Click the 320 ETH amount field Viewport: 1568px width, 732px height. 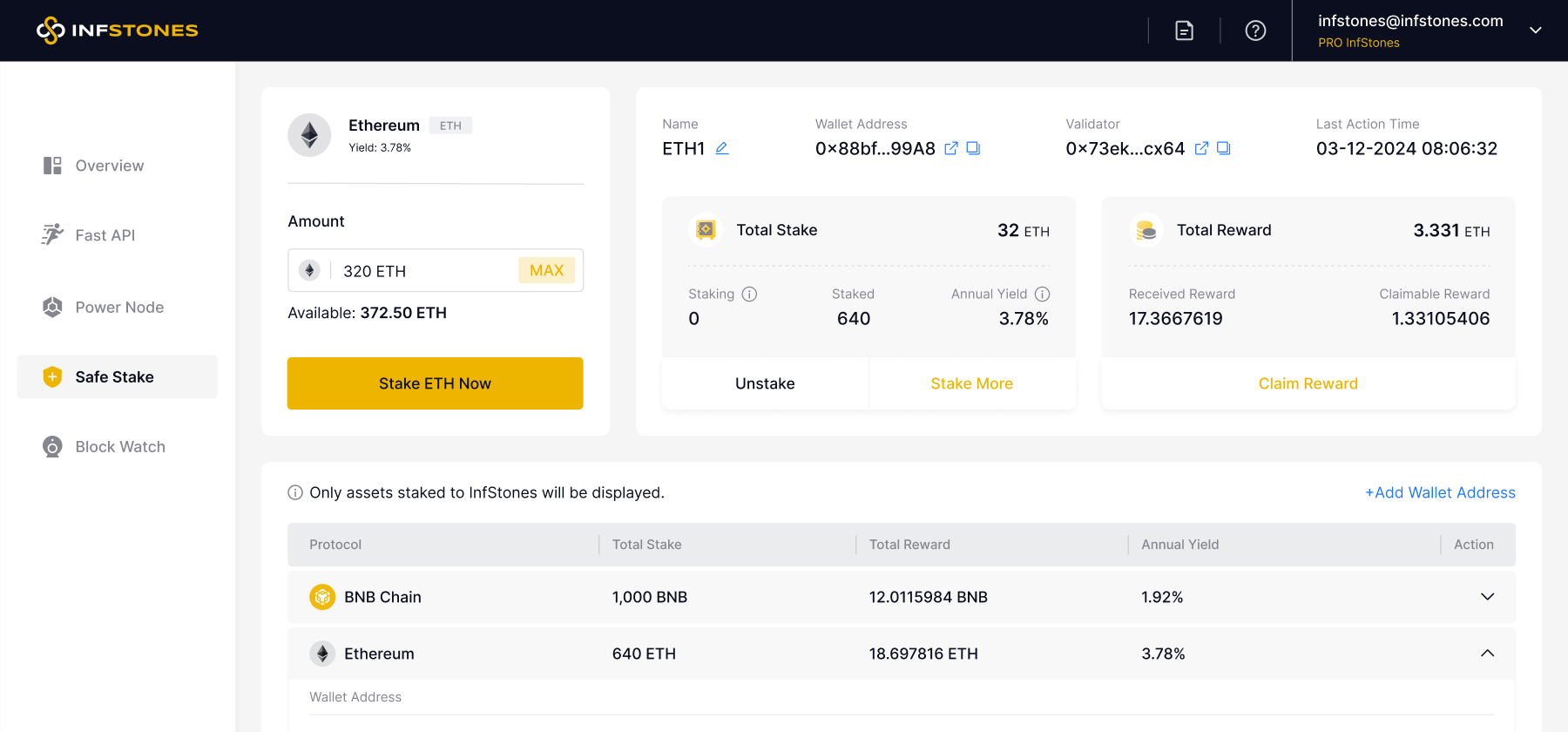click(x=436, y=270)
